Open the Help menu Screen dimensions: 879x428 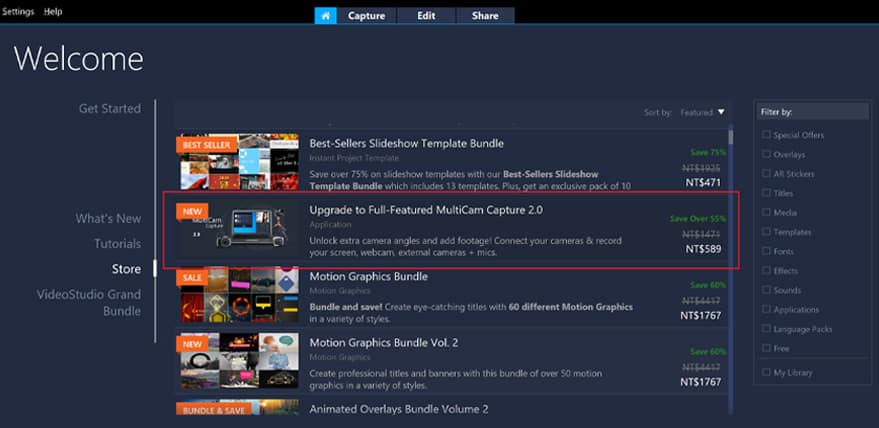53,11
